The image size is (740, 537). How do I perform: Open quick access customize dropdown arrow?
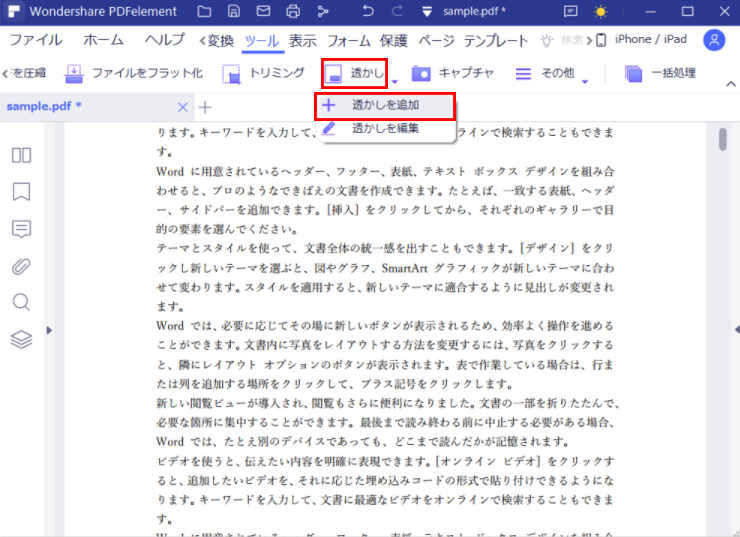[427, 12]
